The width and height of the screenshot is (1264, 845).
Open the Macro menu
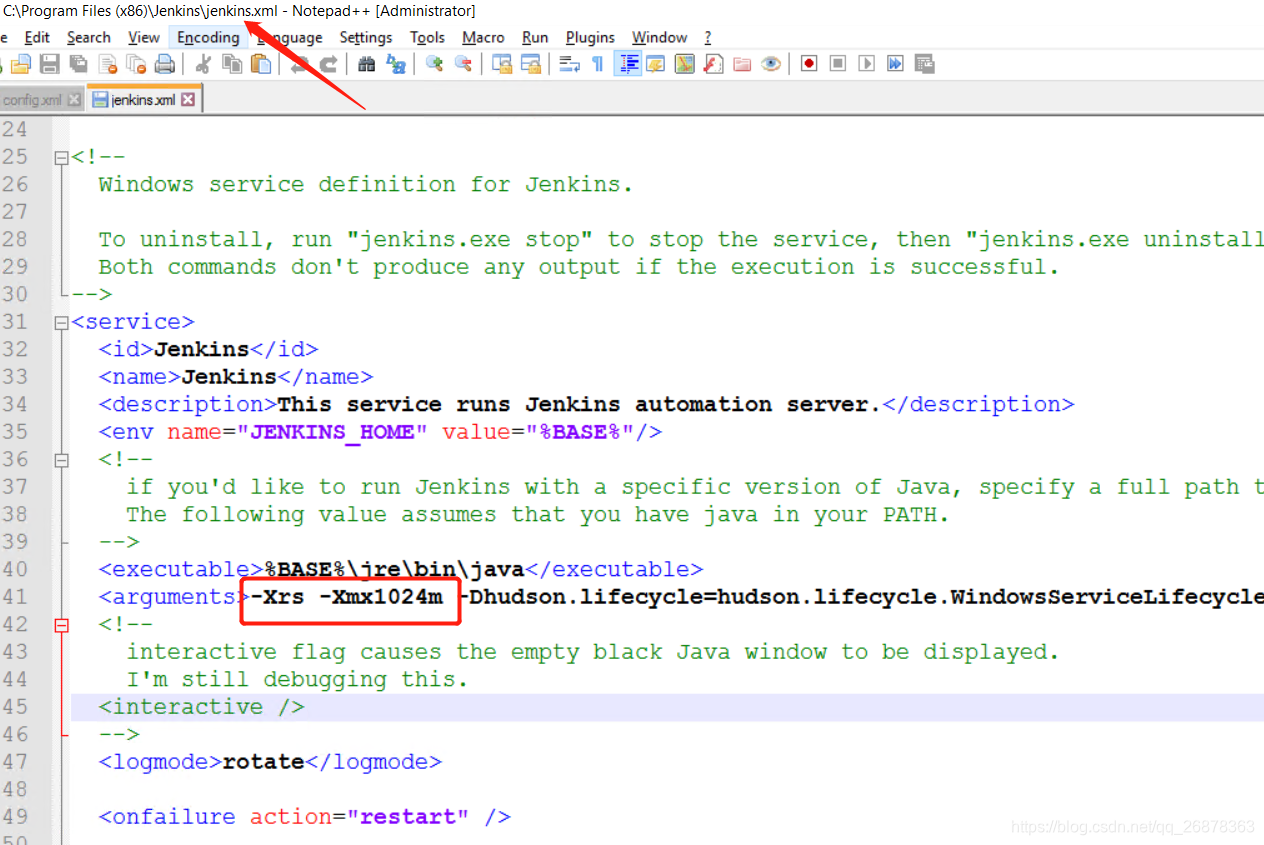point(484,37)
